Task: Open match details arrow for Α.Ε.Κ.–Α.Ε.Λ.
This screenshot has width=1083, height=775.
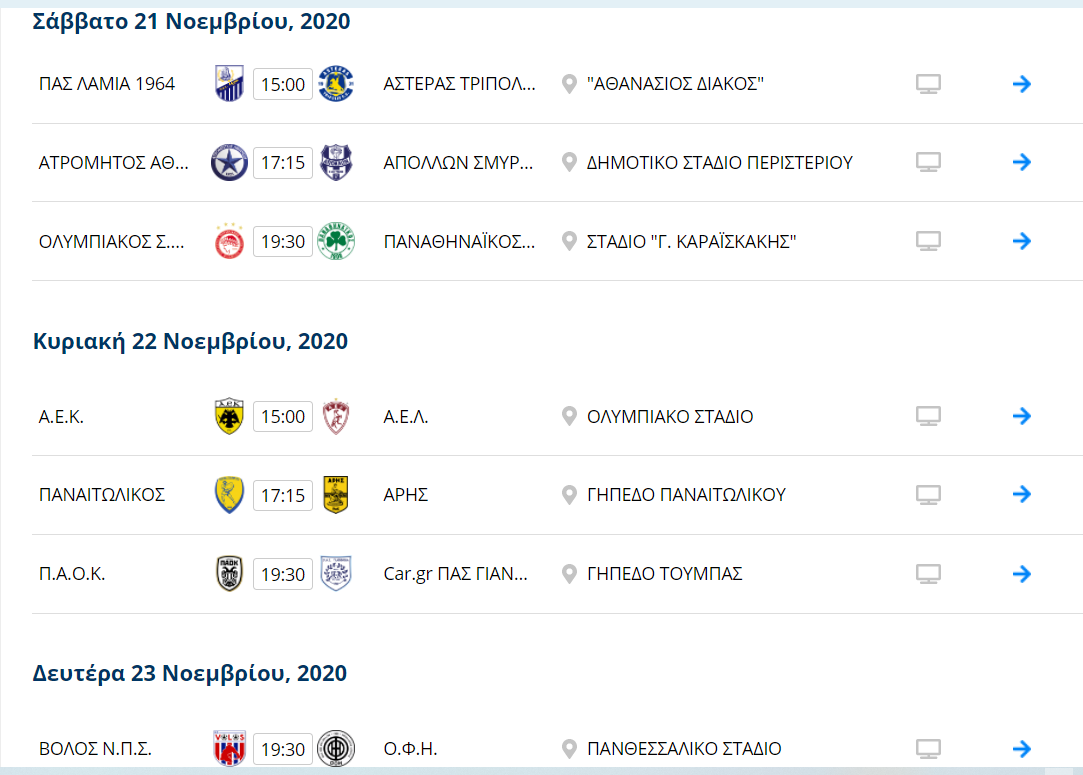Action: point(1021,416)
